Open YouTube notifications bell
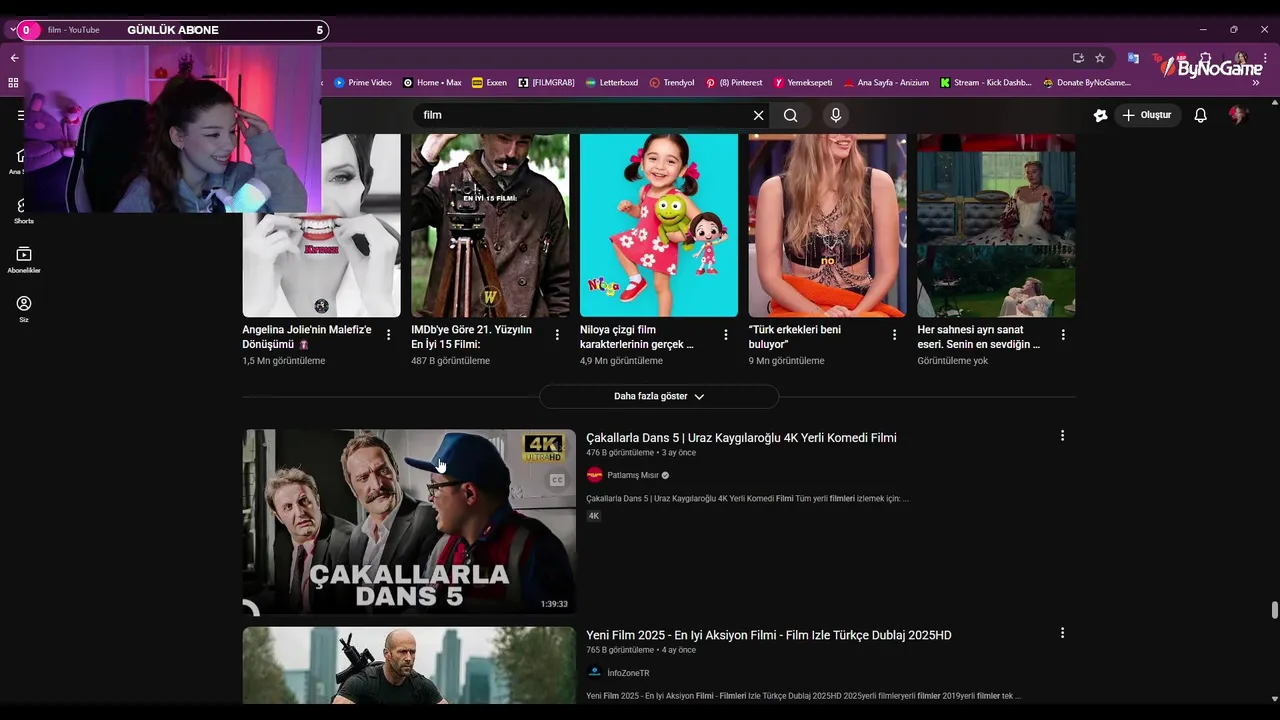Screen dimensions: 1280x720 [x=1201, y=115]
